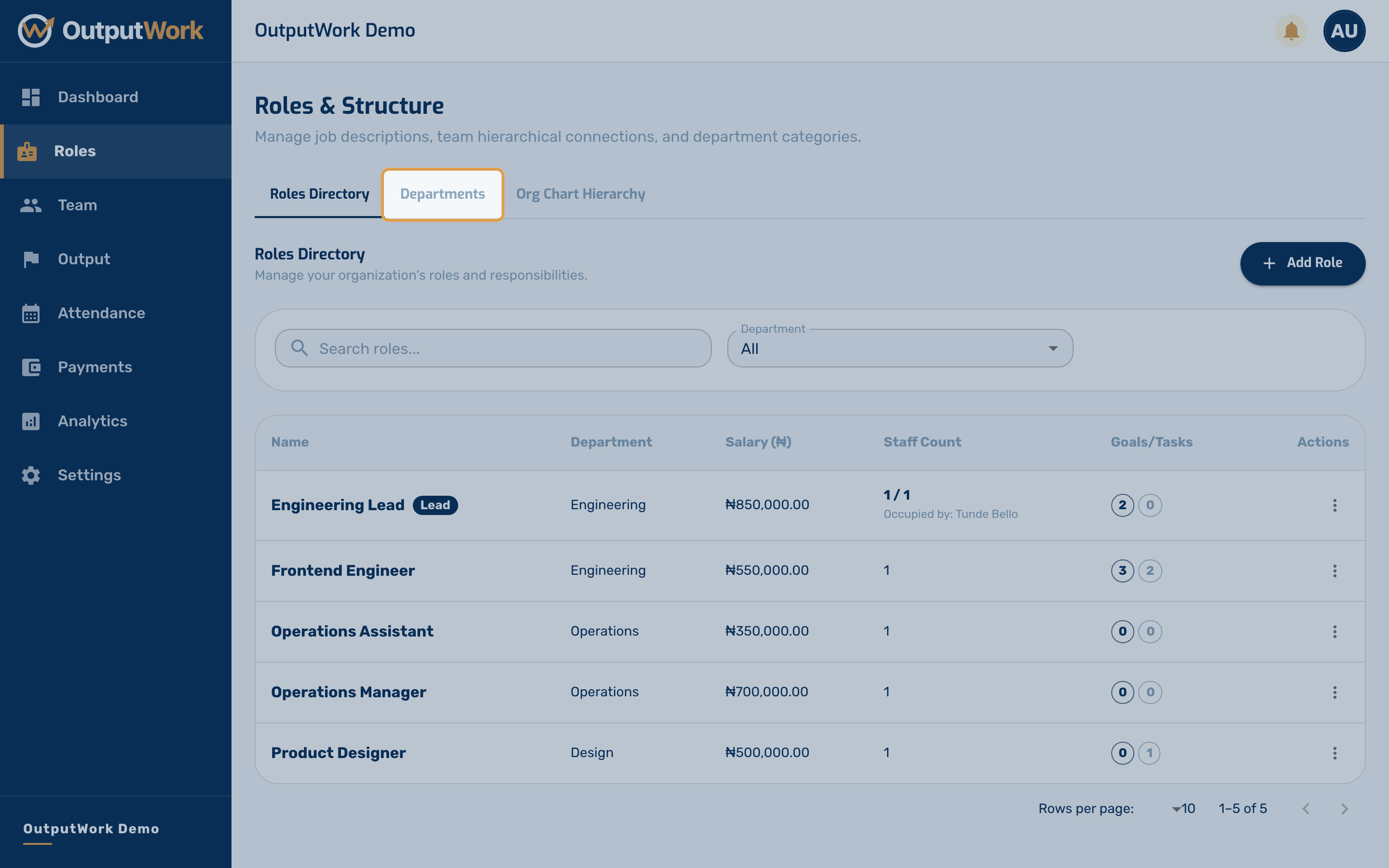The image size is (1389, 868).
Task: Change the rows per page dropdown
Action: click(x=1184, y=808)
